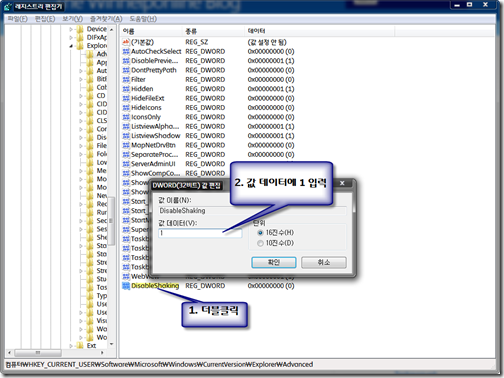Viewport: 504px width, 378px height.
Task: Select the default (기본값) string value icon
Action: (126, 42)
